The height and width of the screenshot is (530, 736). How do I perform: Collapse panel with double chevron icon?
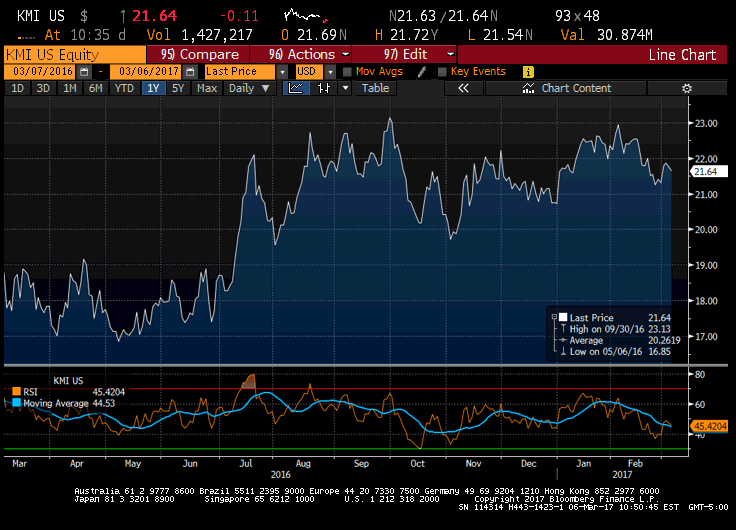point(463,88)
